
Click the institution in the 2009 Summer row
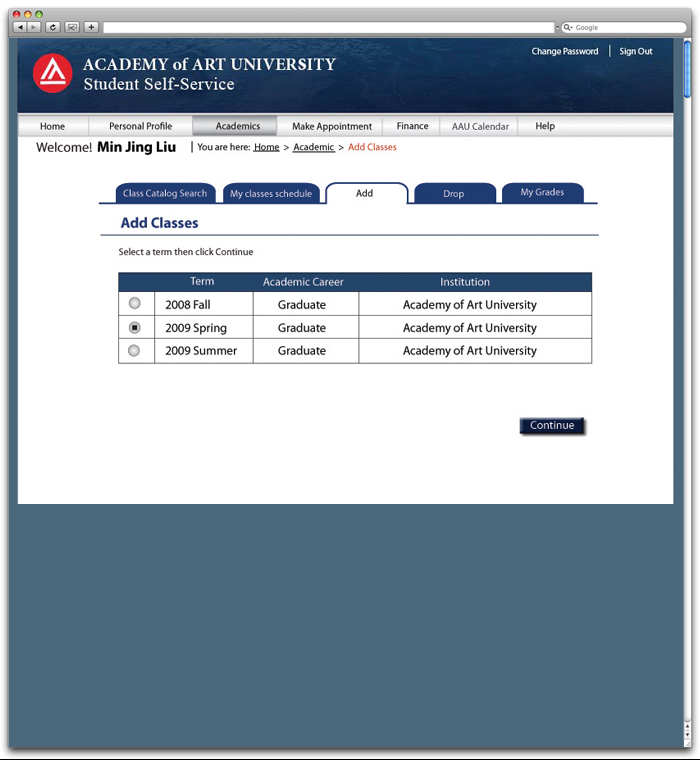470,350
